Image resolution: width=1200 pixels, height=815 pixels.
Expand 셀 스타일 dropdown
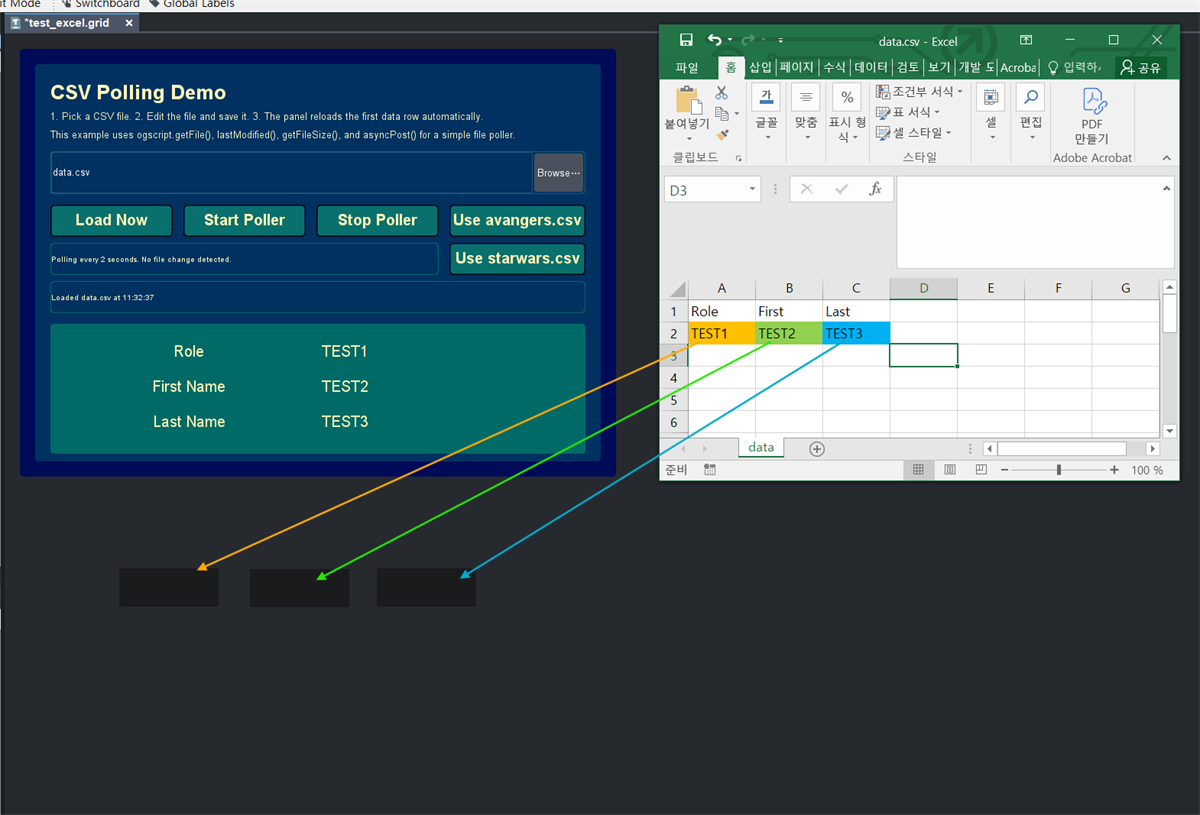(949, 133)
